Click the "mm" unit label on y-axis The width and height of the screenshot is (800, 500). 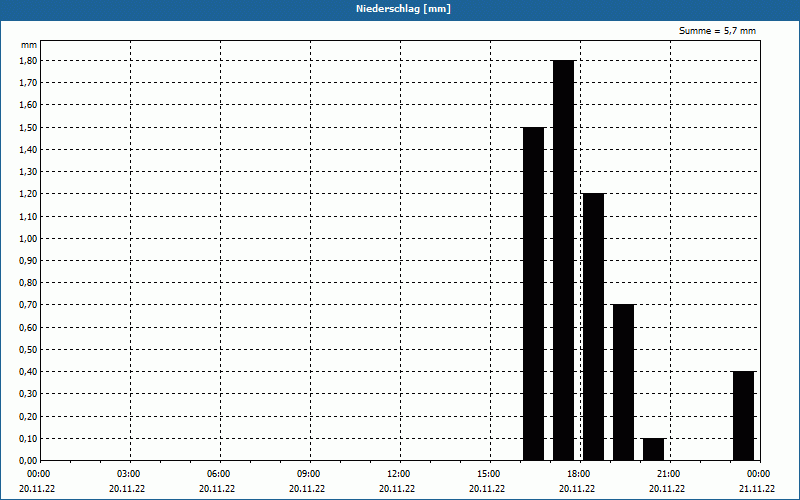point(29,45)
